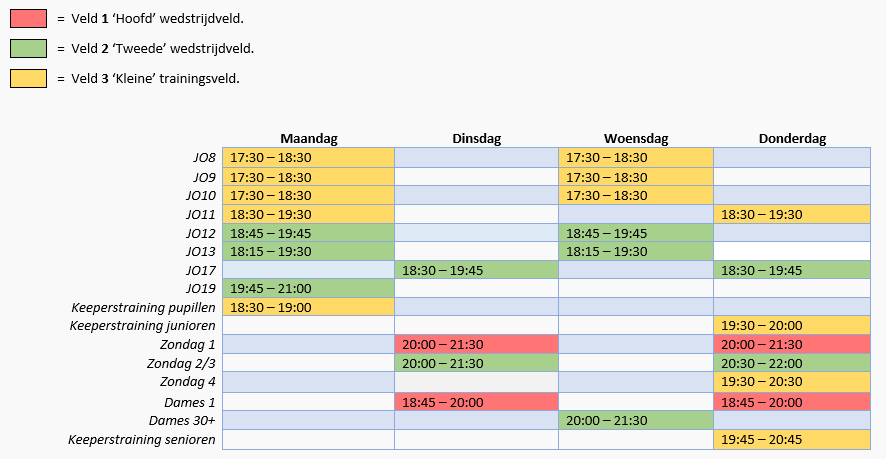Select the Maandag column header
Viewport: 886px width, 459px height.
(308, 139)
